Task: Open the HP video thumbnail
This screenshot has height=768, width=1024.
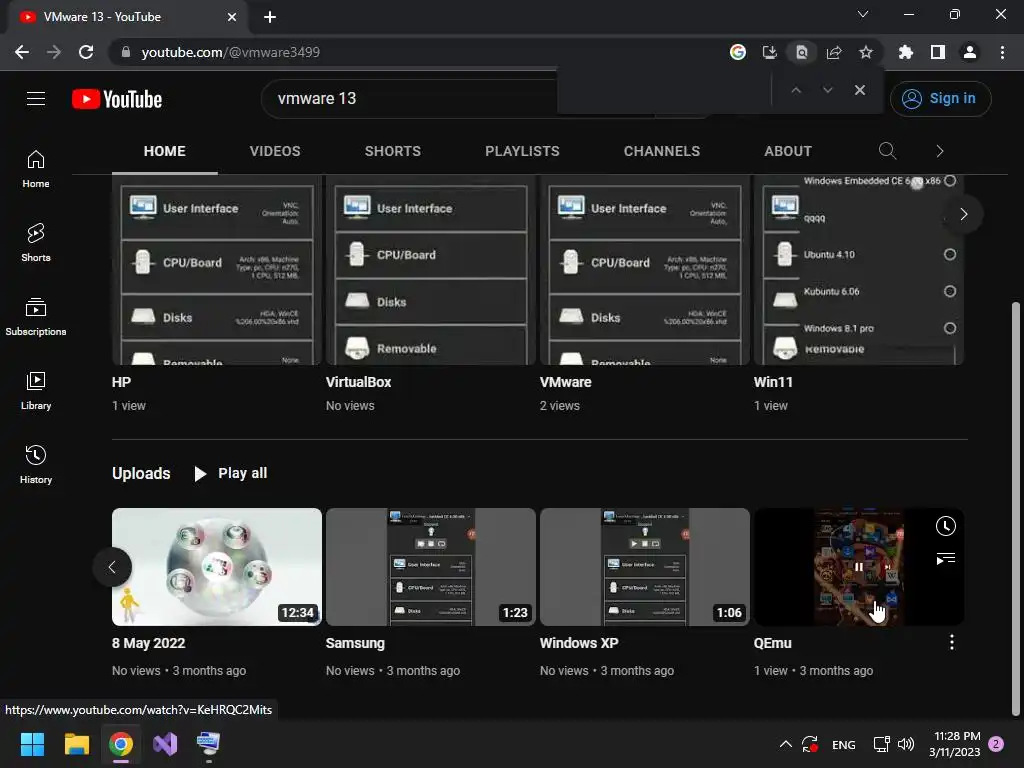Action: coord(216,270)
